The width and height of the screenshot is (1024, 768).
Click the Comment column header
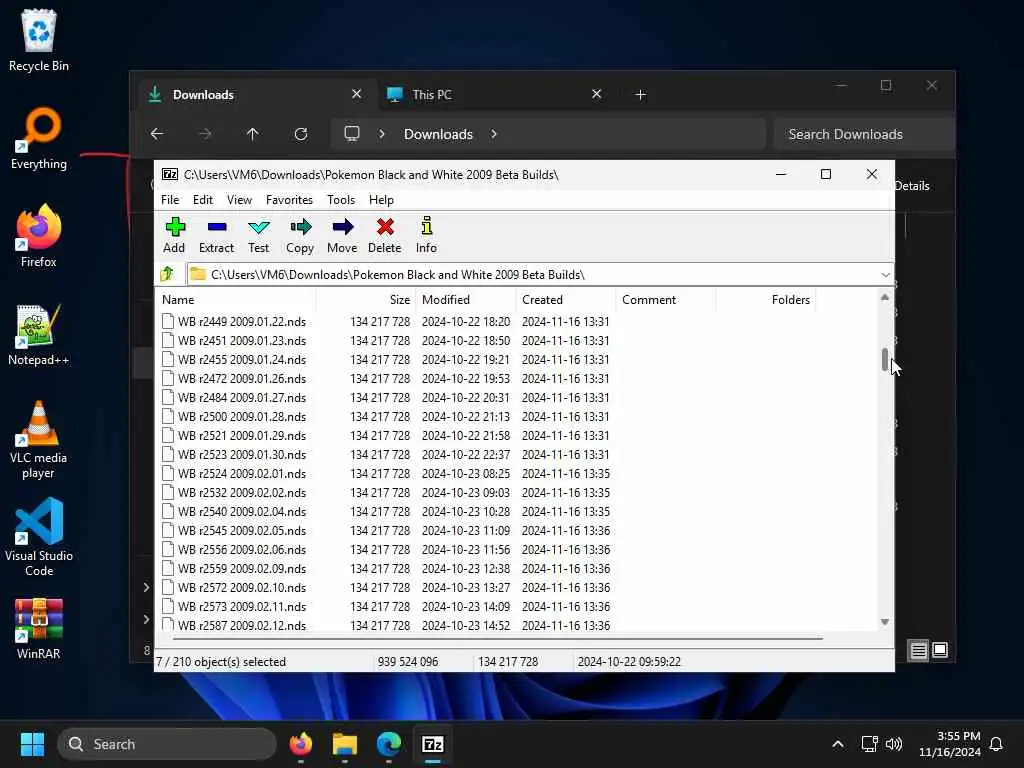665,300
